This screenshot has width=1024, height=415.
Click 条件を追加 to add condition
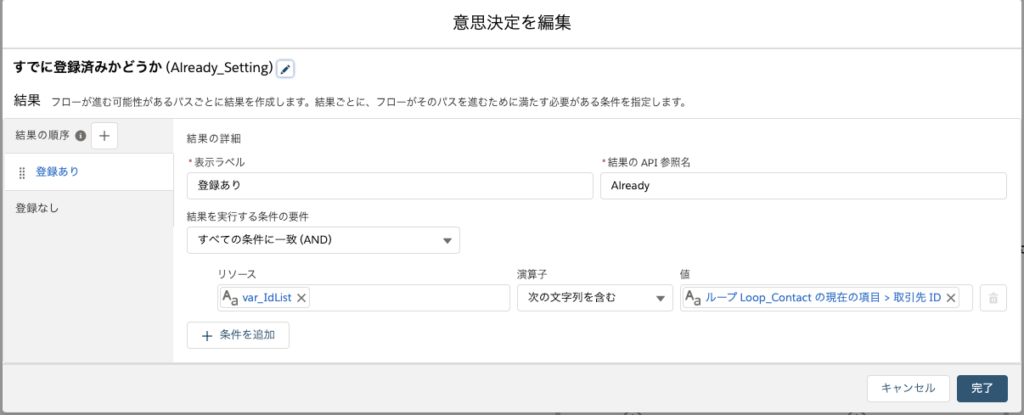(x=238, y=335)
